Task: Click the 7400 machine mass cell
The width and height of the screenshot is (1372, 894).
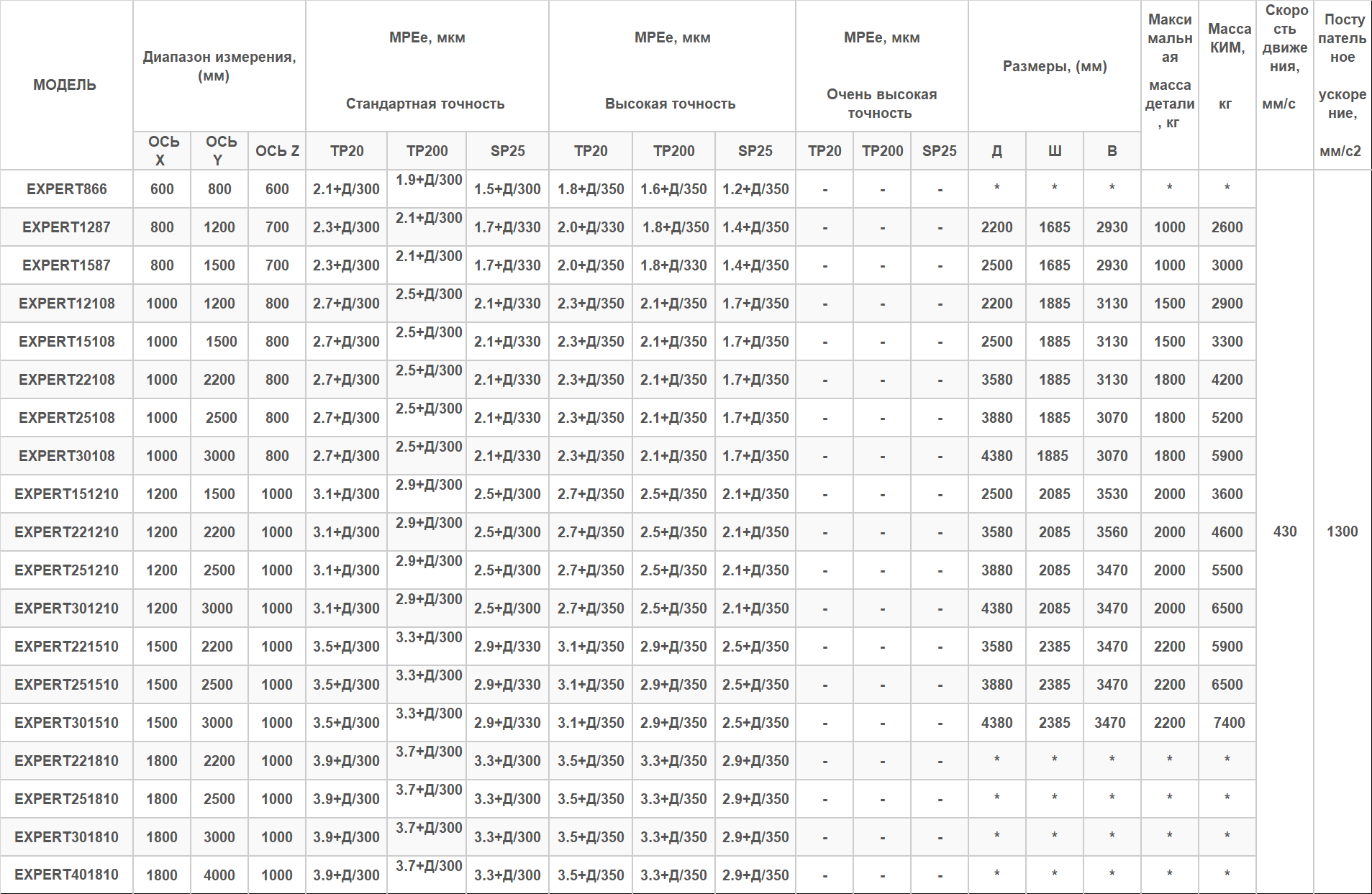Action: 1228,723
